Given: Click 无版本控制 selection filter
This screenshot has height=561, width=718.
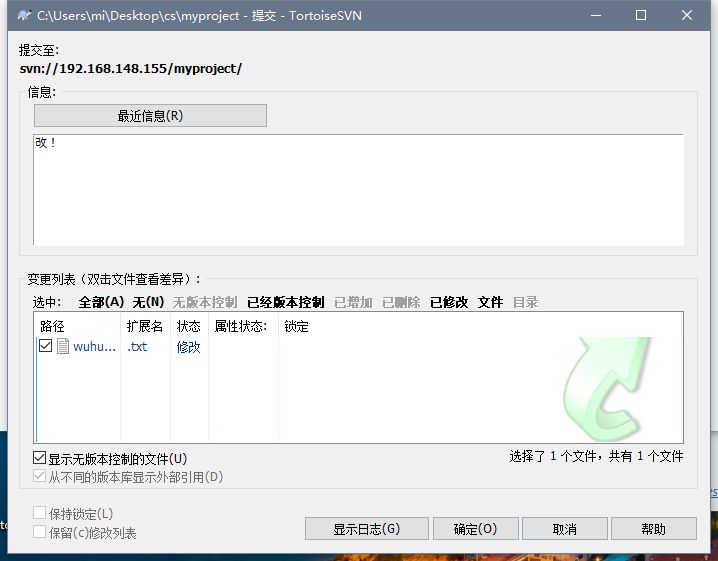Looking at the screenshot, I should tap(205, 302).
